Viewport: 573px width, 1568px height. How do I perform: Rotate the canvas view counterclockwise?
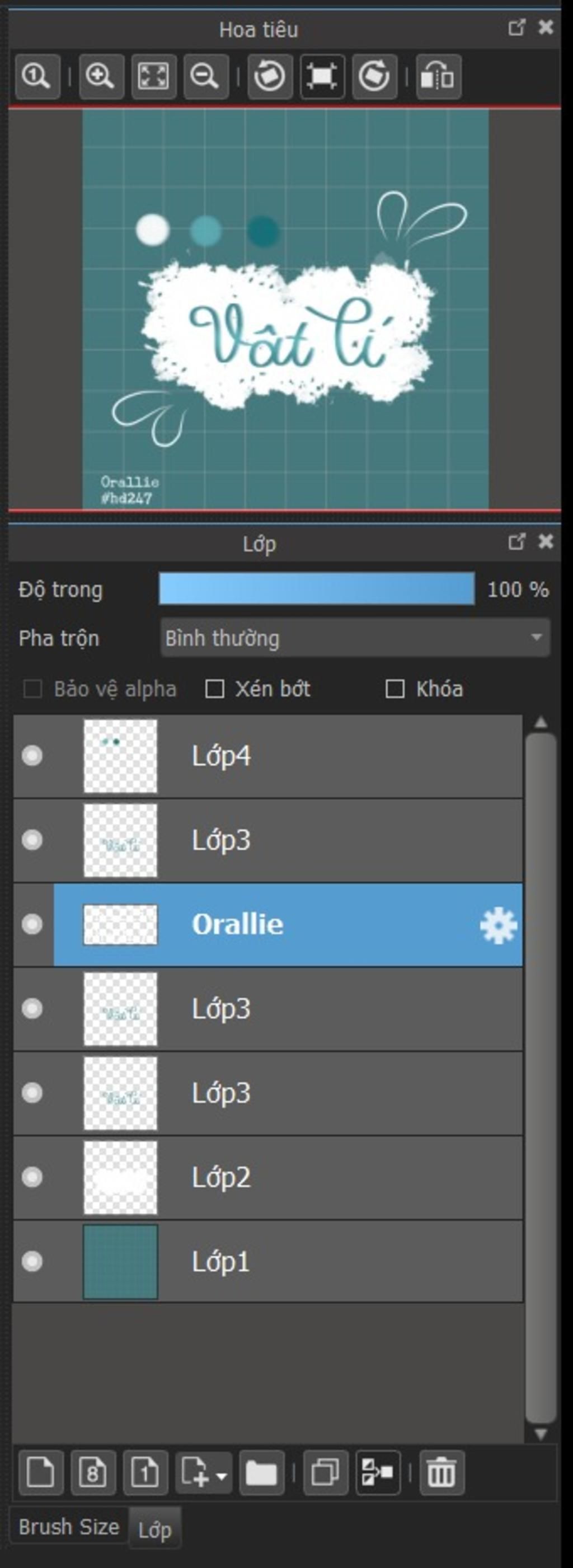270,77
